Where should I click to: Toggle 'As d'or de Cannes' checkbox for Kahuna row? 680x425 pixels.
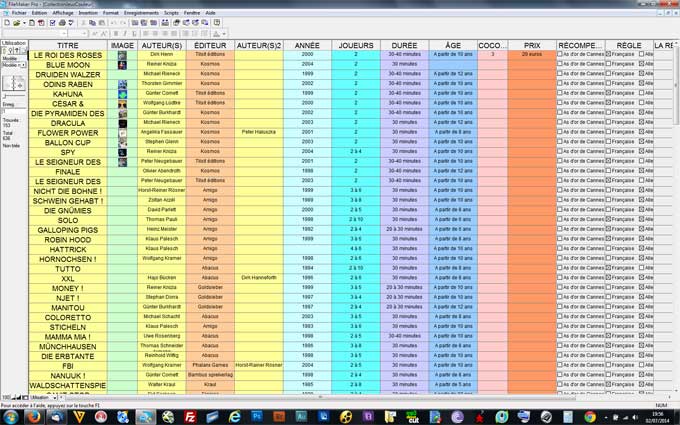[x=560, y=93]
